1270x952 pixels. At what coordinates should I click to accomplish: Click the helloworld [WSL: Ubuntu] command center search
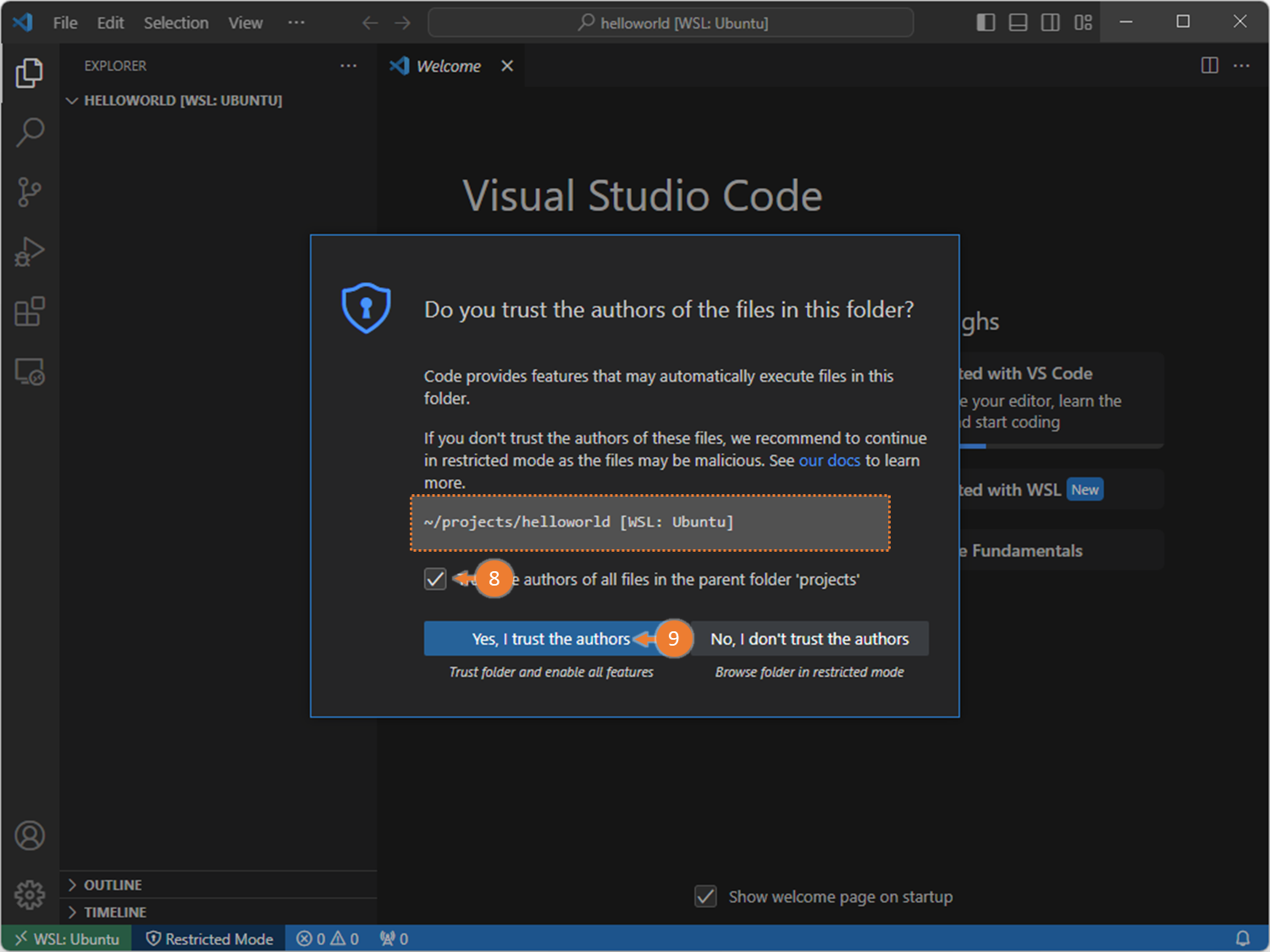pos(671,23)
